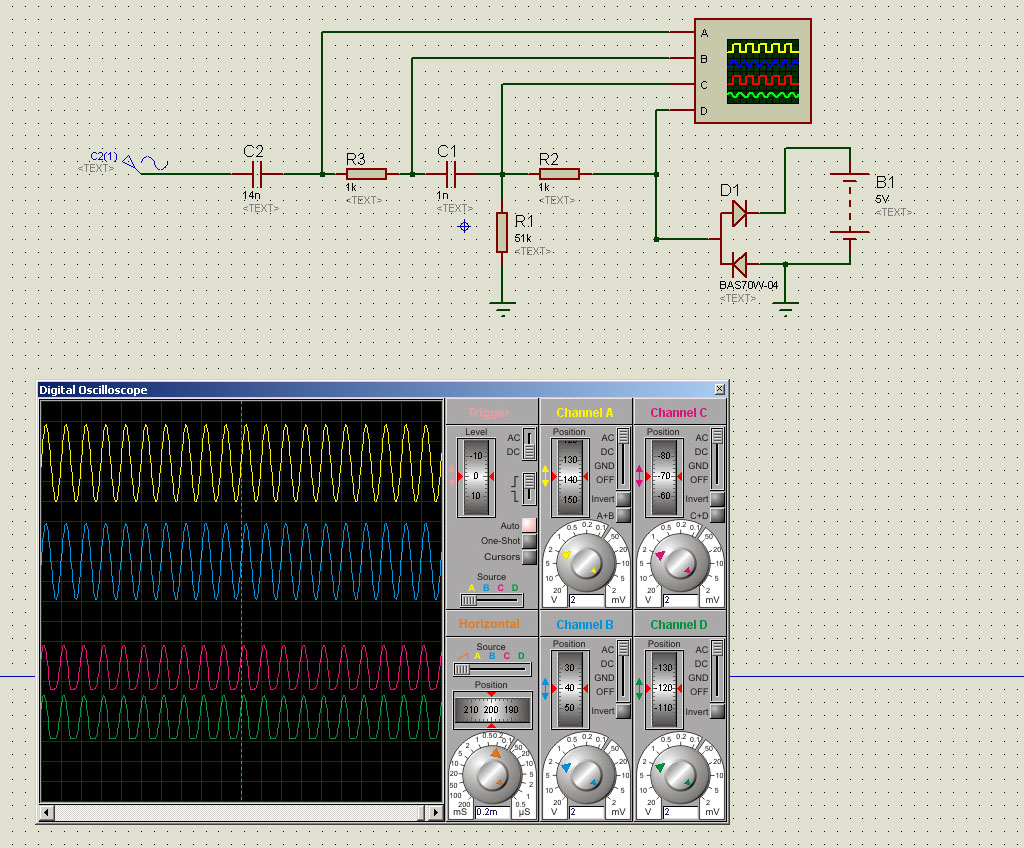Toggle the Auto trigger button
This screenshot has width=1024, height=848.
tap(529, 525)
